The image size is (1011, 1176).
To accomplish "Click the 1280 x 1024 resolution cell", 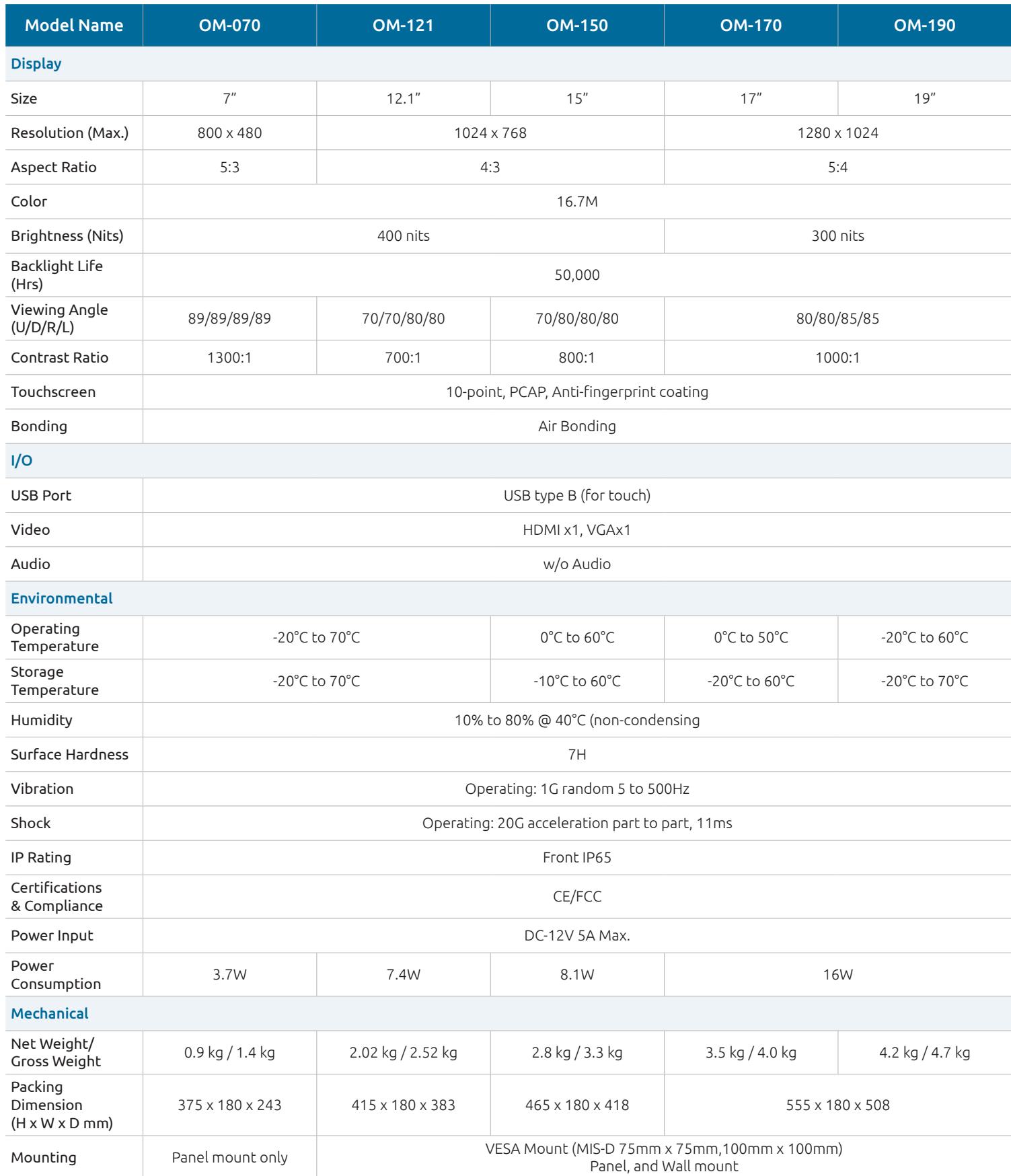I will [837, 133].
